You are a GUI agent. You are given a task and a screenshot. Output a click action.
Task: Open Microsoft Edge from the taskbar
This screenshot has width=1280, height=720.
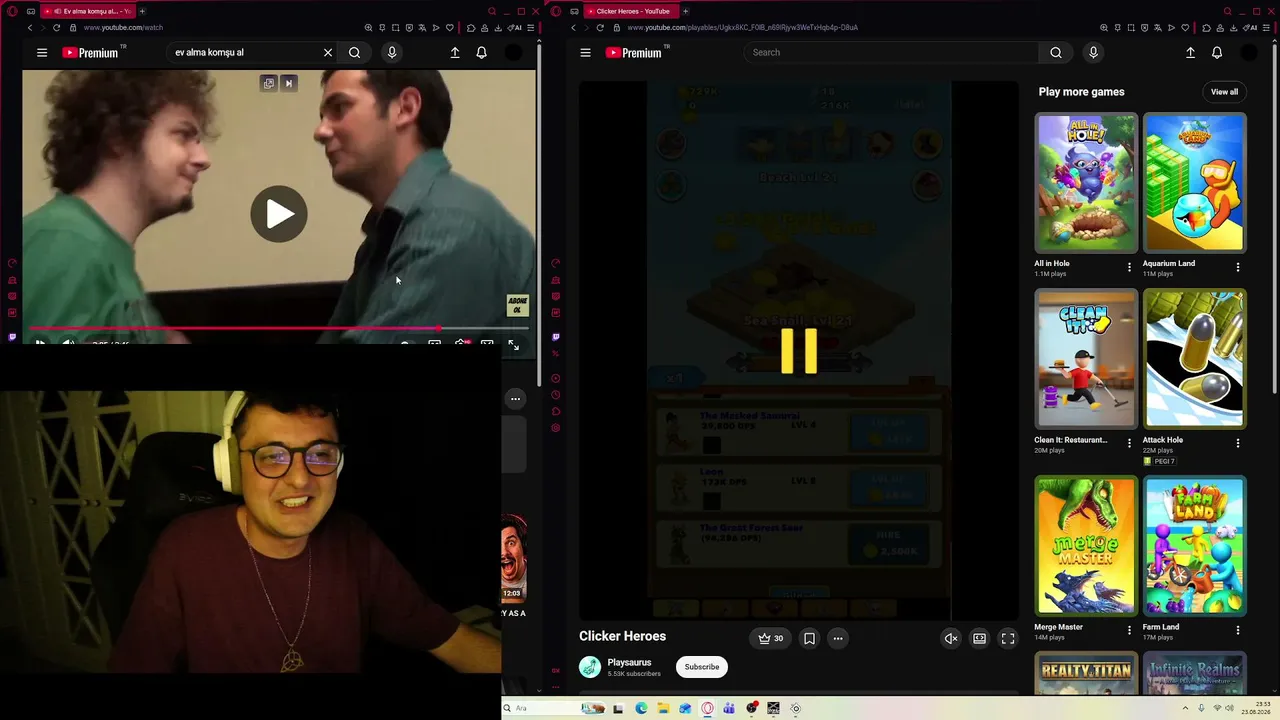641,708
